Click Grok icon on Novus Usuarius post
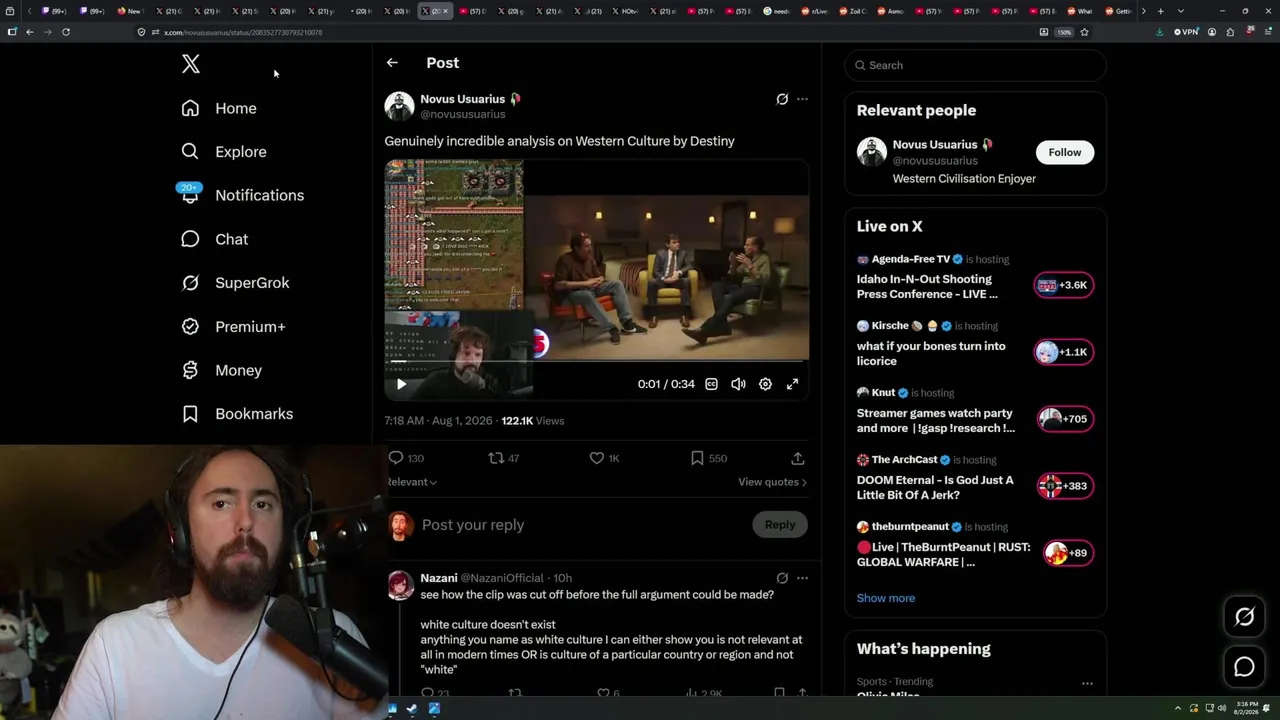1280x720 pixels. pyautogui.click(x=782, y=99)
